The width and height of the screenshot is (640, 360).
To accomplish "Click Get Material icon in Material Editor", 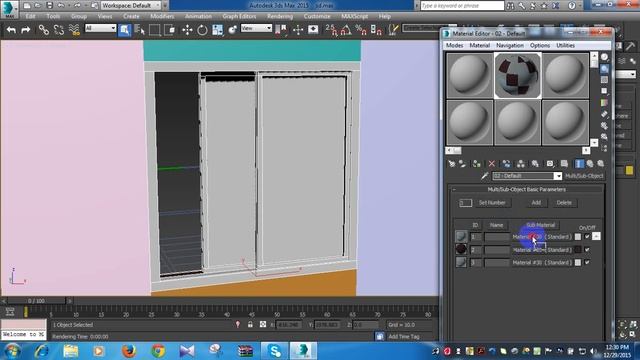I will pos(451,164).
